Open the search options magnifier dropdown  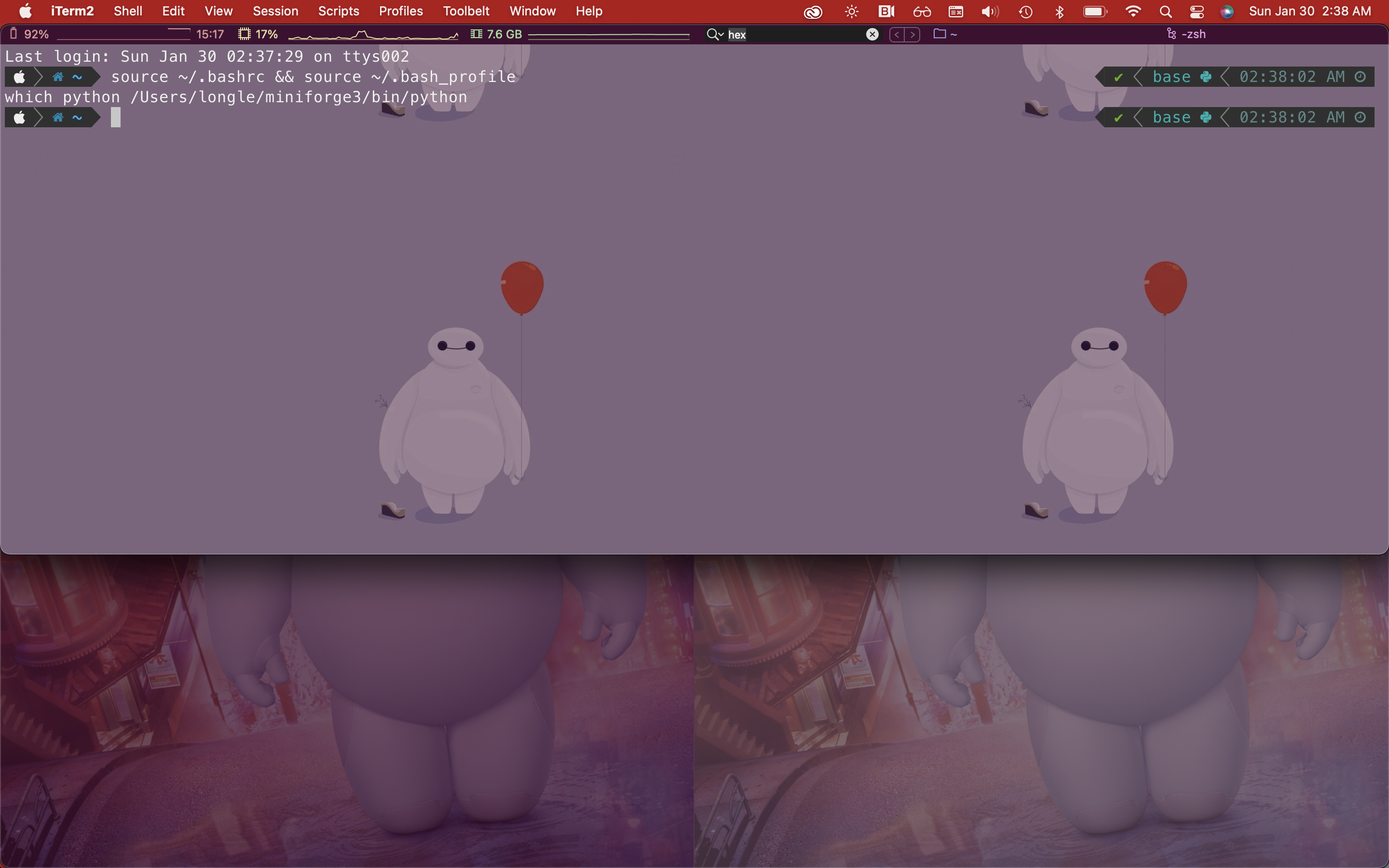click(x=715, y=34)
